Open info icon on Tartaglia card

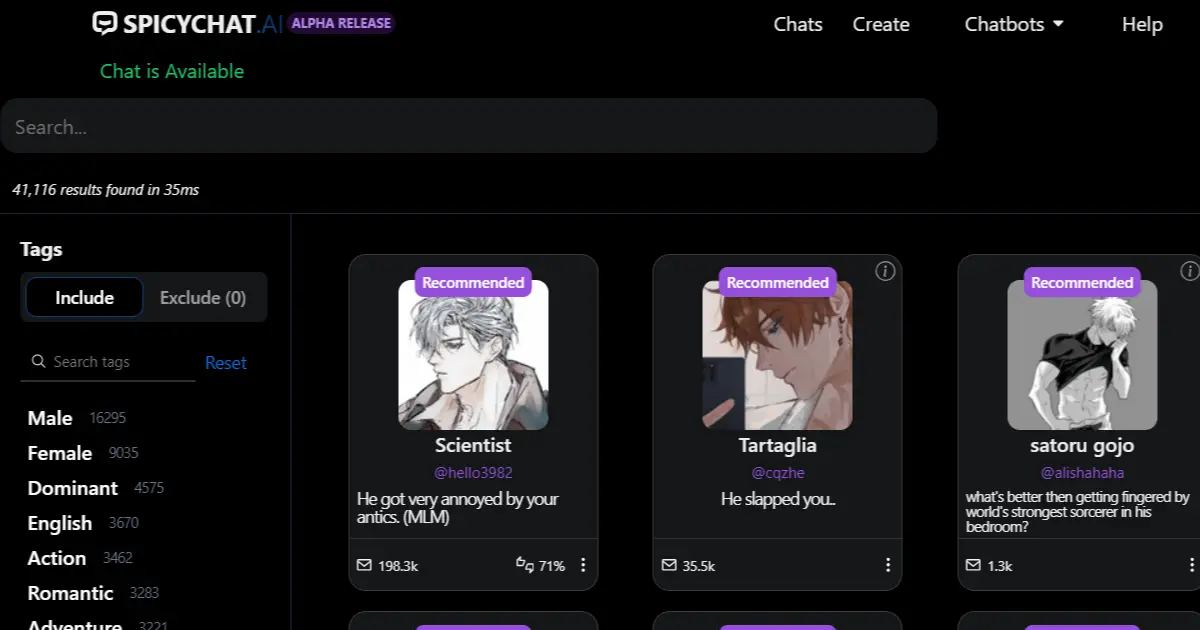point(885,271)
